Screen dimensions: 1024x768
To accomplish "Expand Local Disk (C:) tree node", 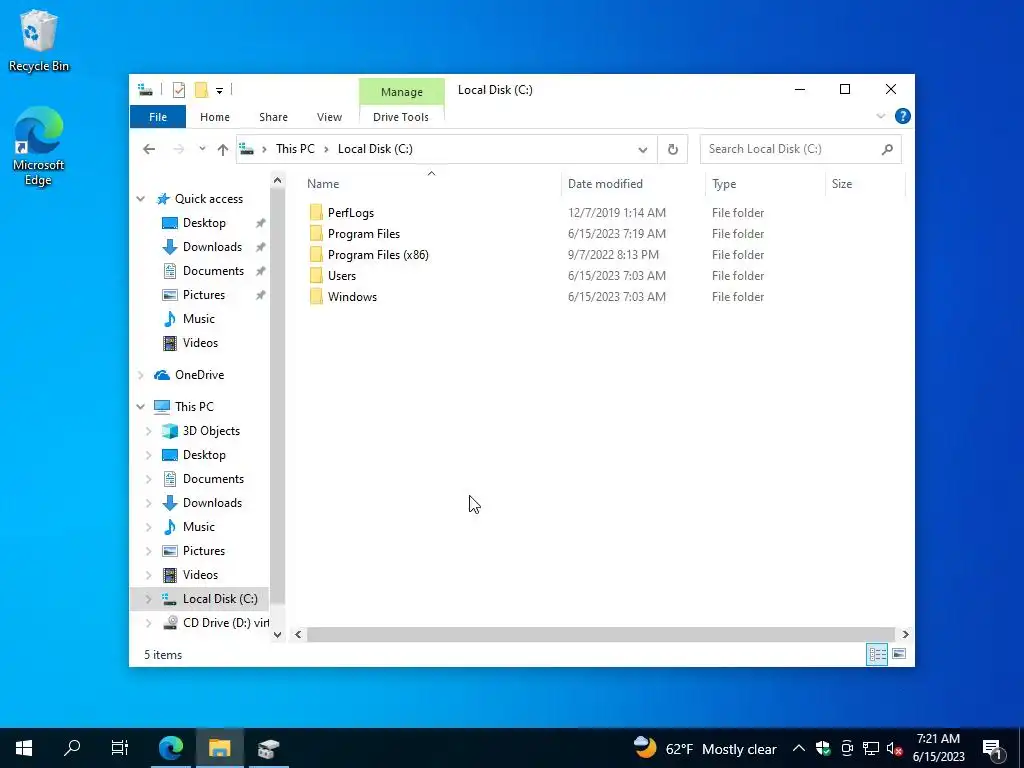I will (148, 599).
